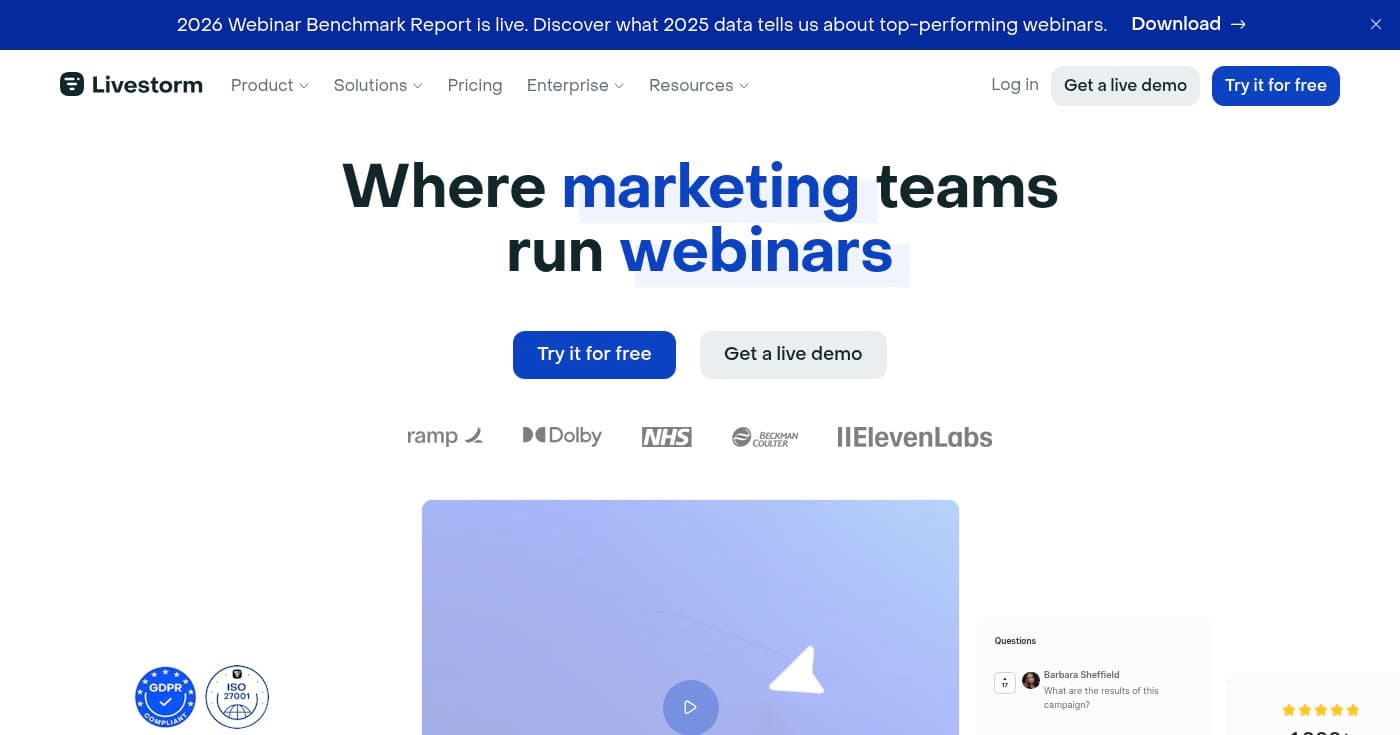The width and height of the screenshot is (1400, 735).
Task: Upvote Barbara Sheffield's question
Action: (x=1005, y=683)
